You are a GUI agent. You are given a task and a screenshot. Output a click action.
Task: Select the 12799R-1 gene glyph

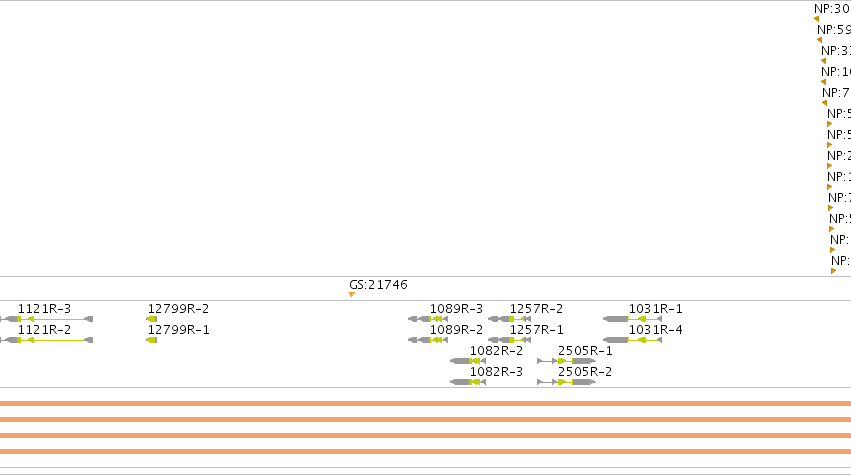151,340
